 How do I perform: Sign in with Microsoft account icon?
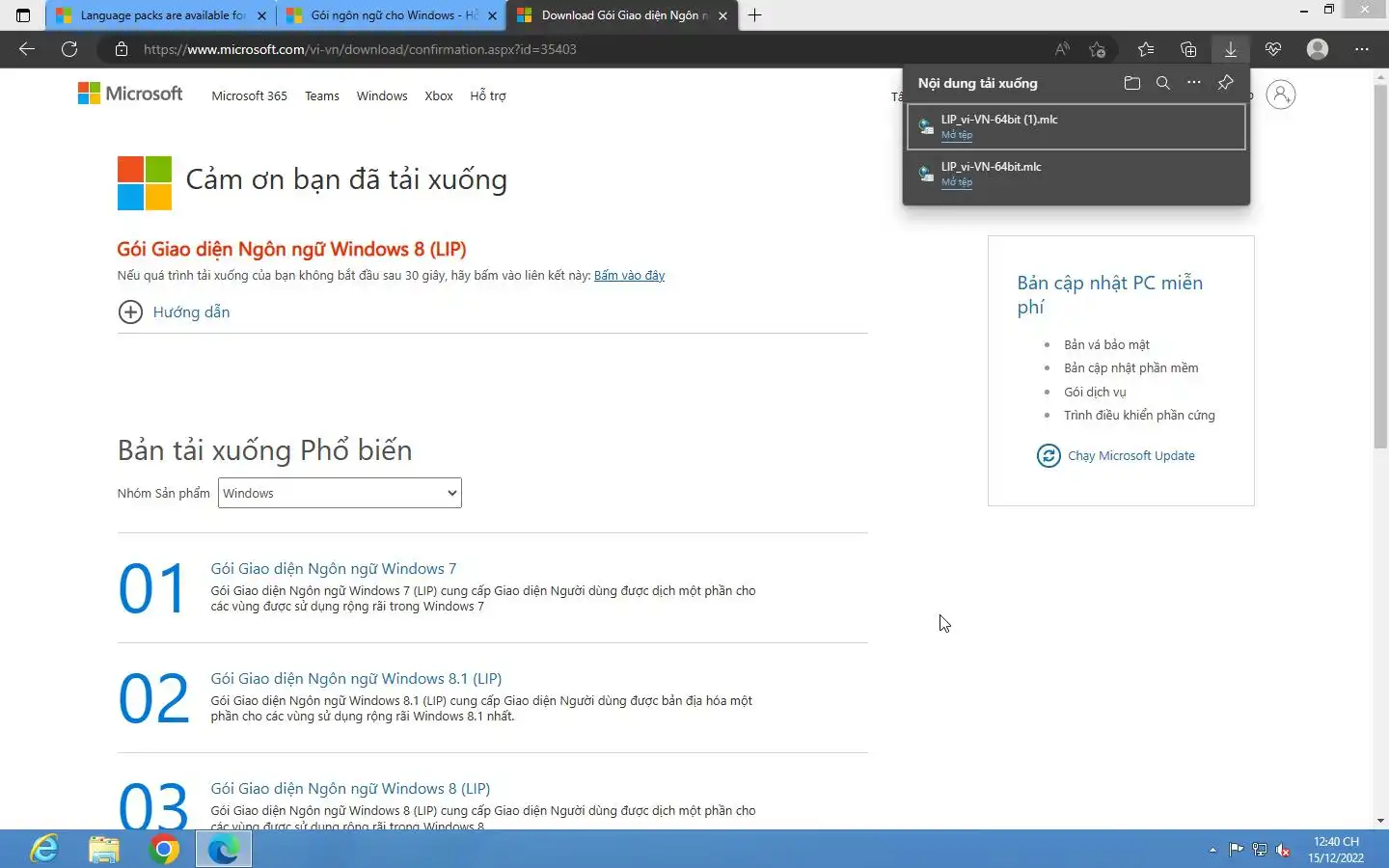tap(1281, 95)
